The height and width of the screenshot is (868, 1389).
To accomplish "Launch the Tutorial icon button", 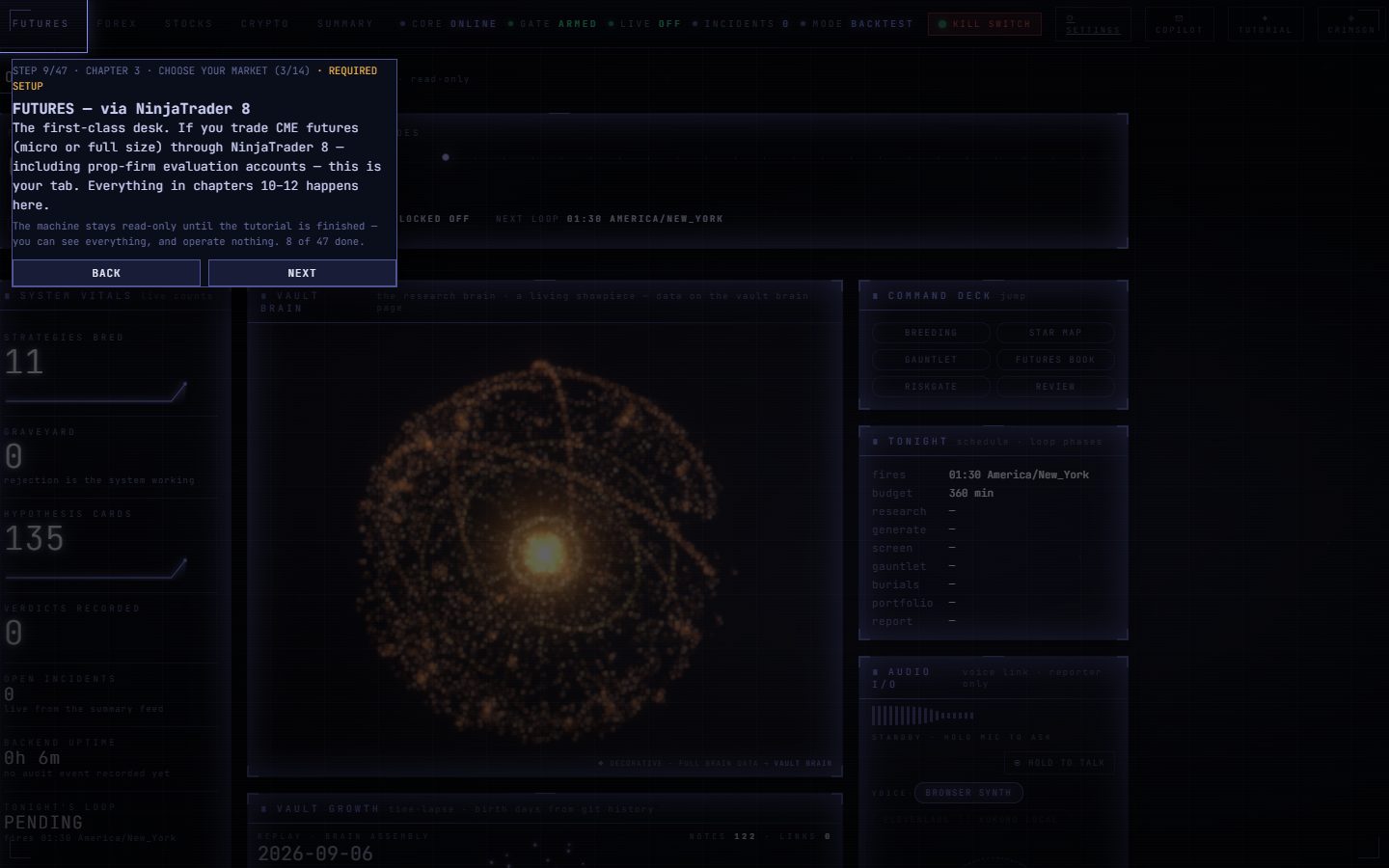I will (x=1265, y=24).
